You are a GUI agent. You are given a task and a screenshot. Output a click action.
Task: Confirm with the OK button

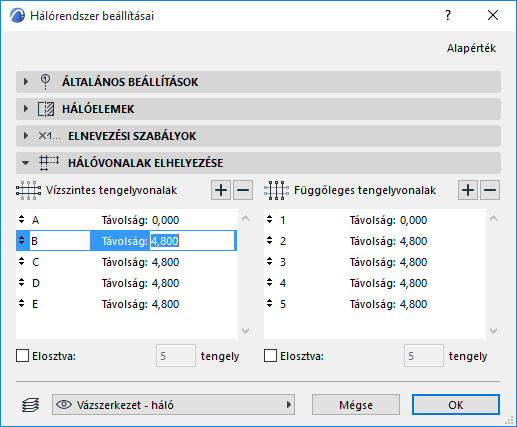coord(456,405)
